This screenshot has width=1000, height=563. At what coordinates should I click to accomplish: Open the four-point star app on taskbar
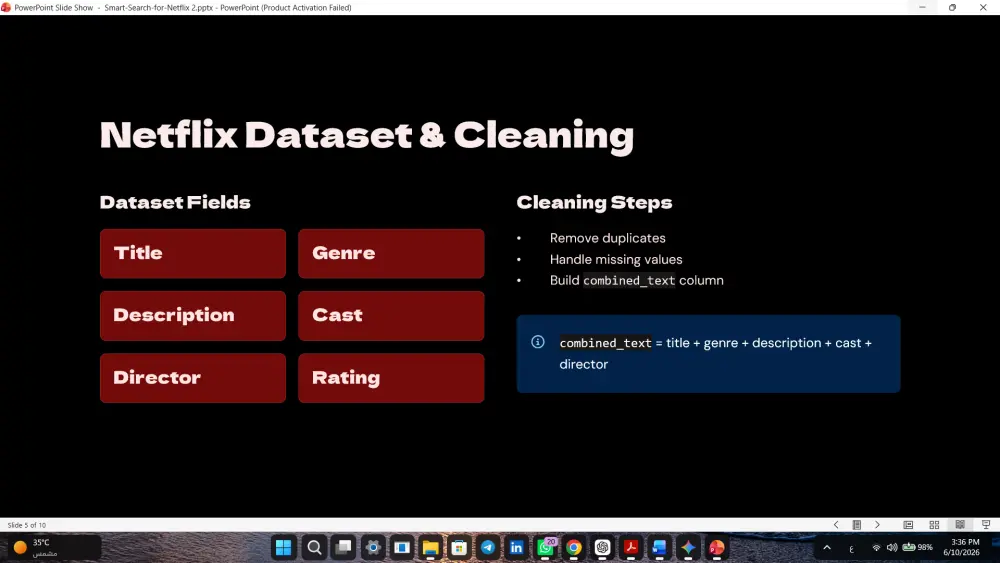[x=688, y=547]
